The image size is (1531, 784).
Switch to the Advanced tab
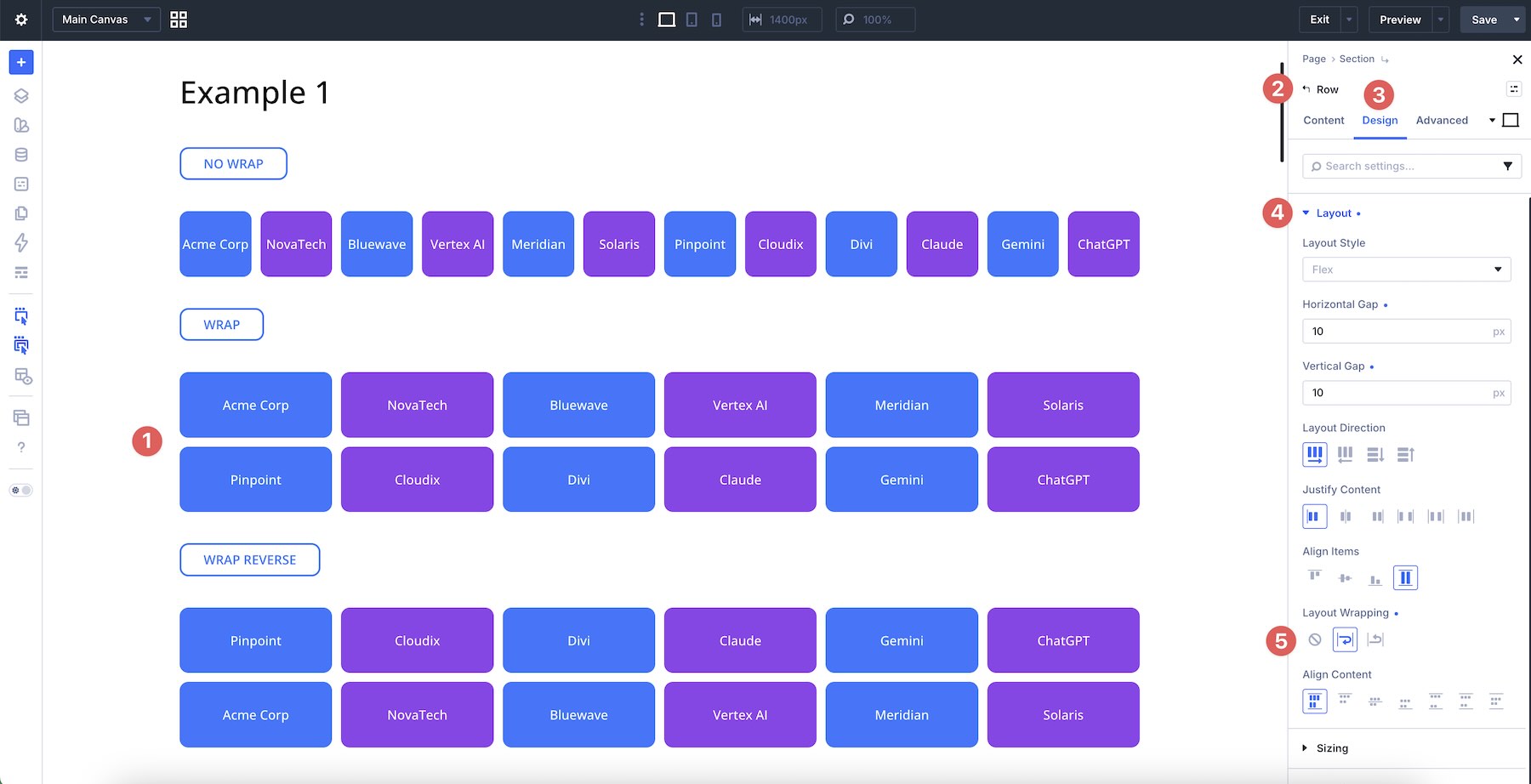point(1442,120)
